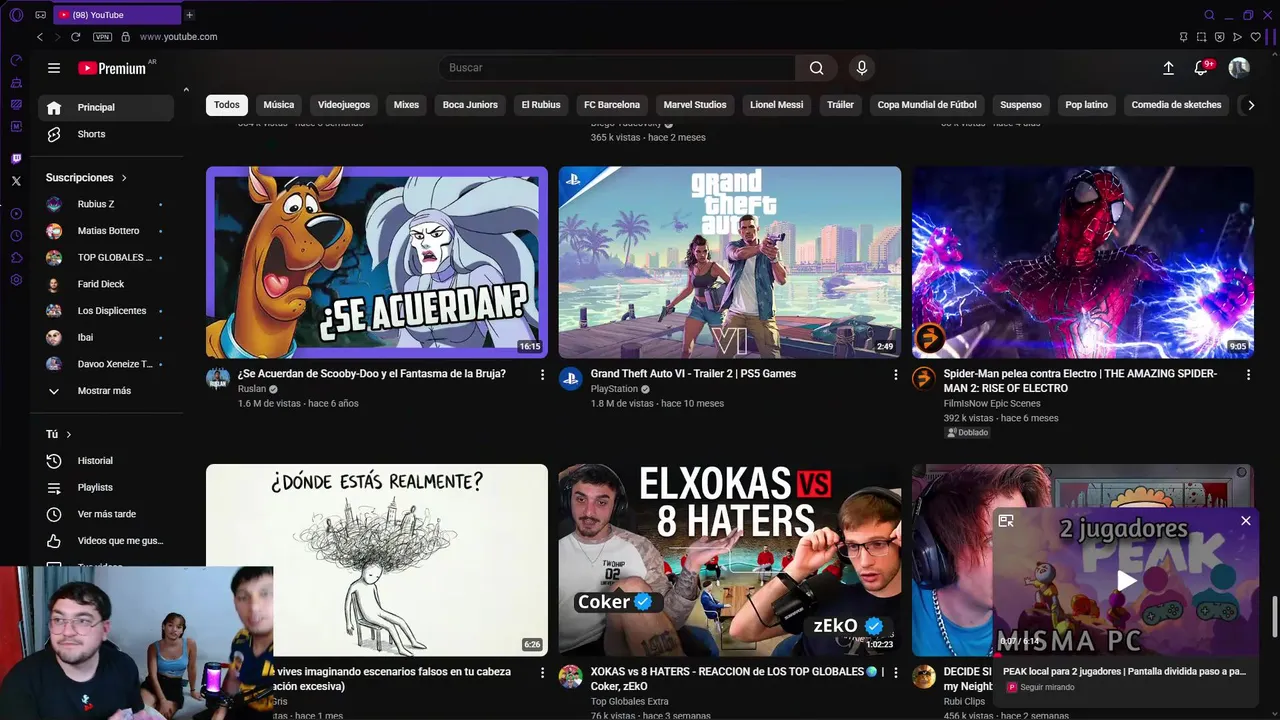Open Extensions cube icon in Opera sidebar

[16, 258]
